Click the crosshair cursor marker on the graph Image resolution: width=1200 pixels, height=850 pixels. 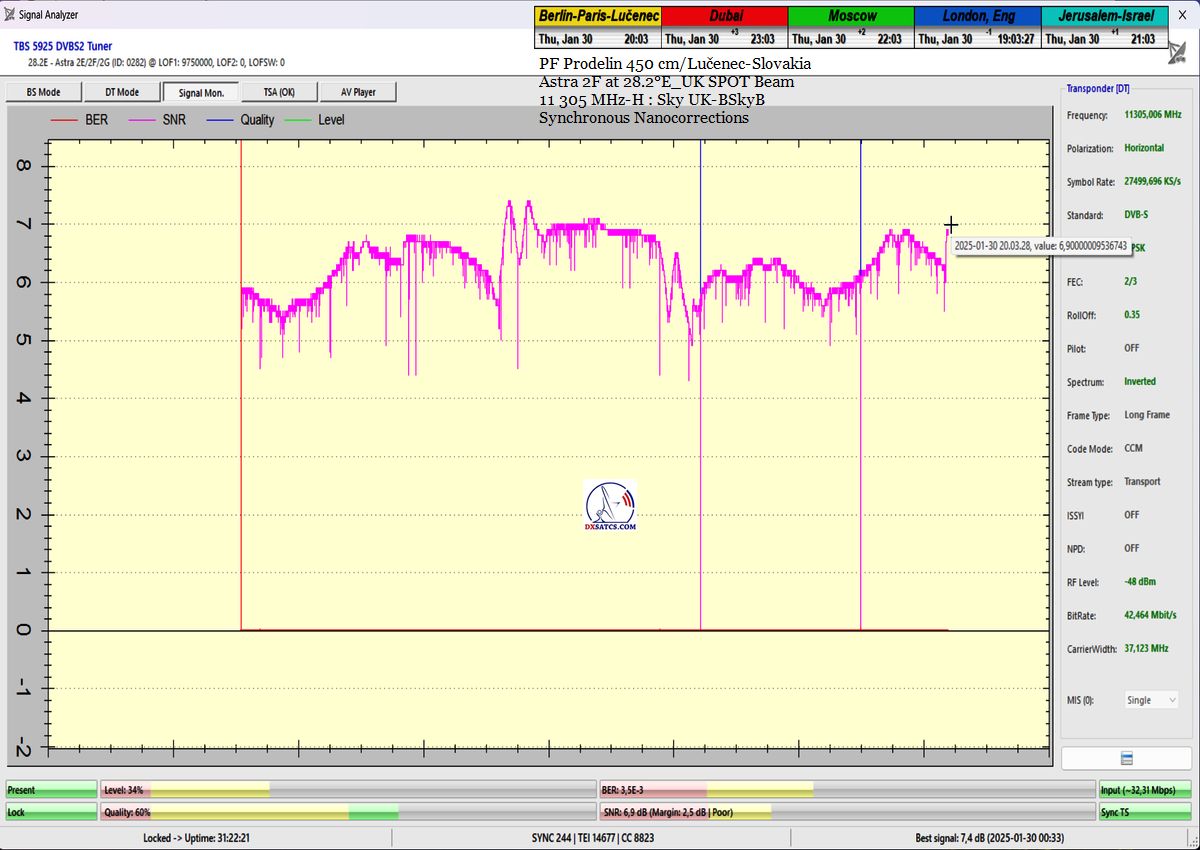pos(951,225)
